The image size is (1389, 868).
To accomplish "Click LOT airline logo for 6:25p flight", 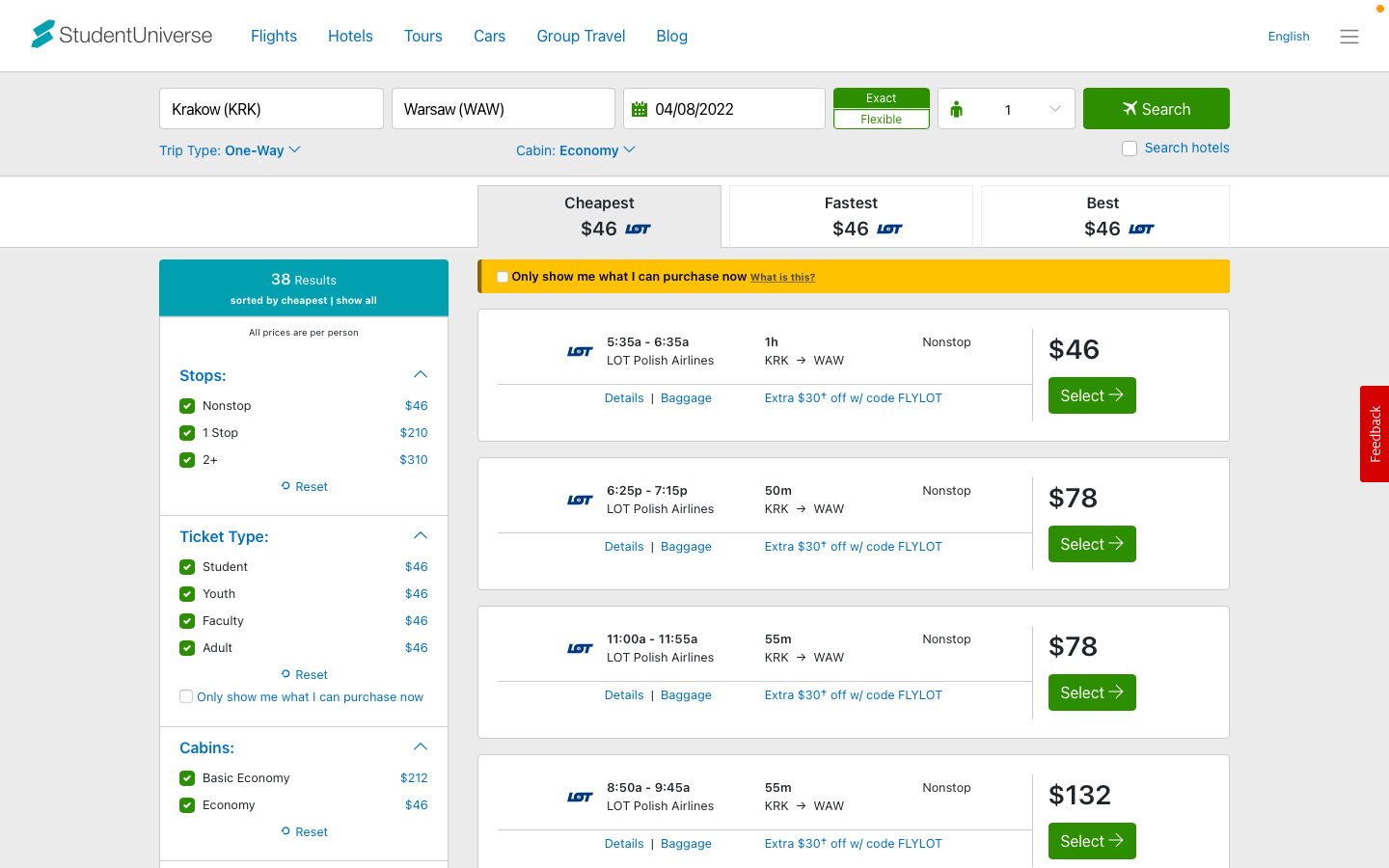I will point(580,501).
